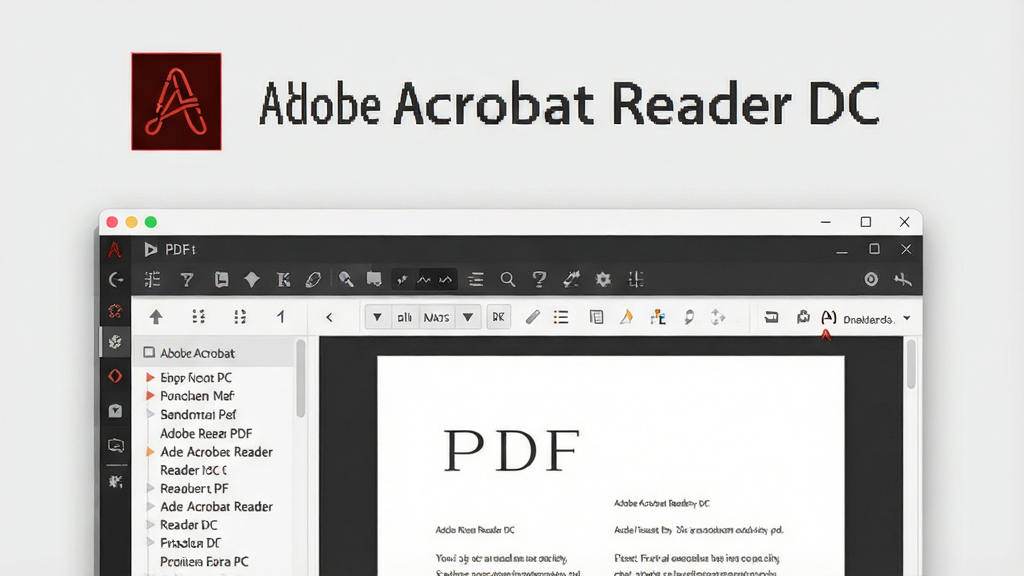Screen dimensions: 1024x576
Task: Open the Dnelderds dropdown caret
Action: click(906, 318)
